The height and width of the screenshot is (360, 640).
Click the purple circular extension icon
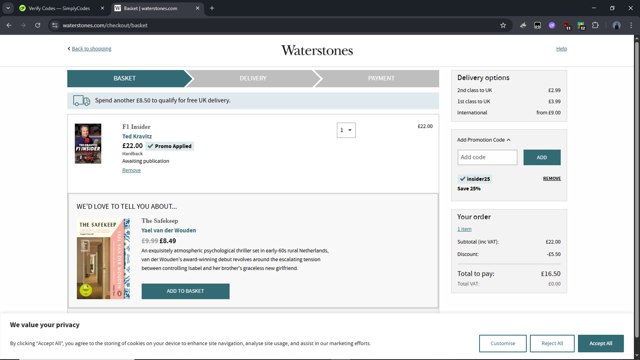point(552,25)
